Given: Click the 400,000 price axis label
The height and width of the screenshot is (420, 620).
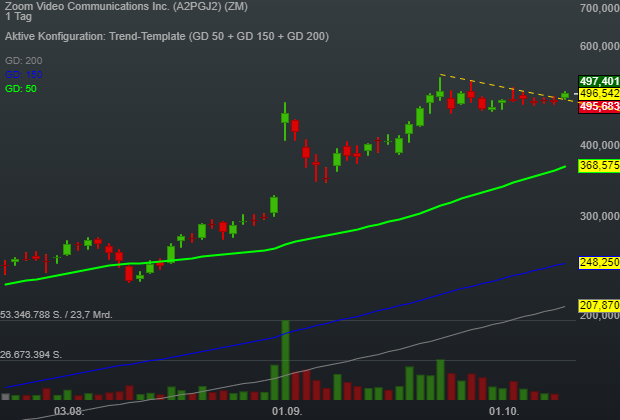Looking at the screenshot, I should [600, 145].
